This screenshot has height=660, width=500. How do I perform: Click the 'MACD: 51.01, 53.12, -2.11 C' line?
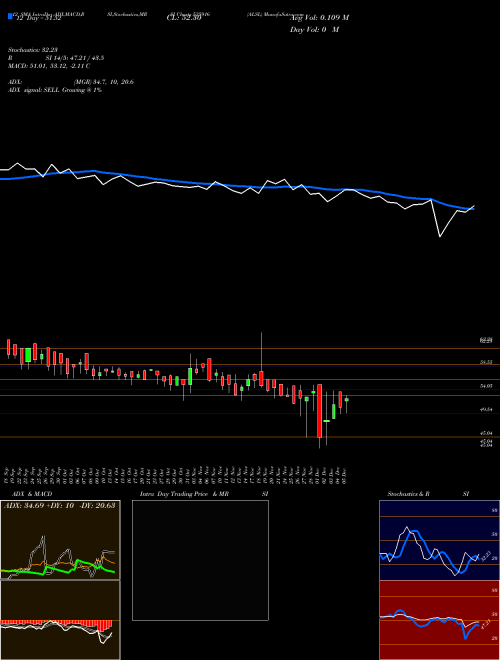[x=49, y=66]
